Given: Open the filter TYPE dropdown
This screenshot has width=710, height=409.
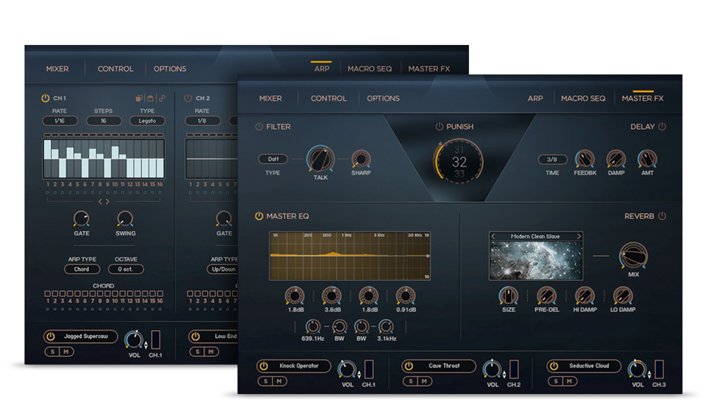Looking at the screenshot, I should 273,158.
